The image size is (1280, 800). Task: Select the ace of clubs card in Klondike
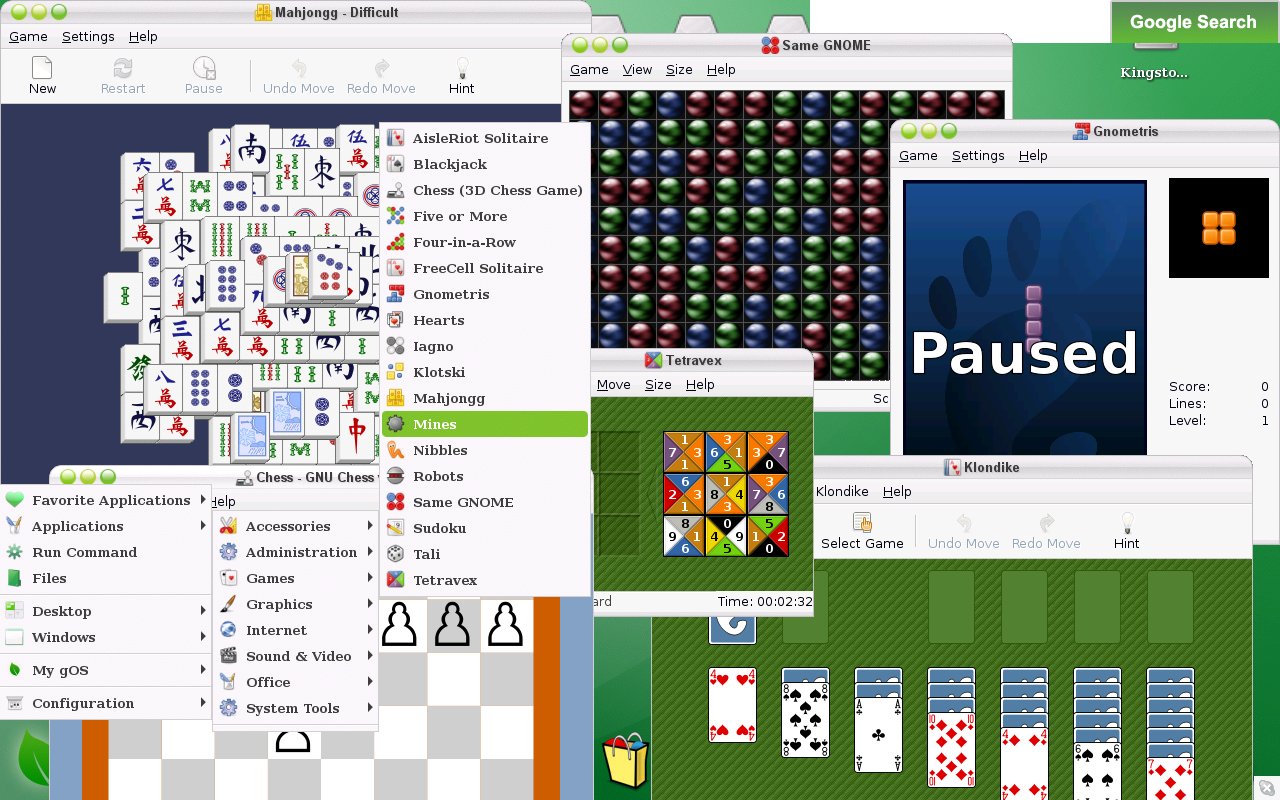tap(879, 734)
